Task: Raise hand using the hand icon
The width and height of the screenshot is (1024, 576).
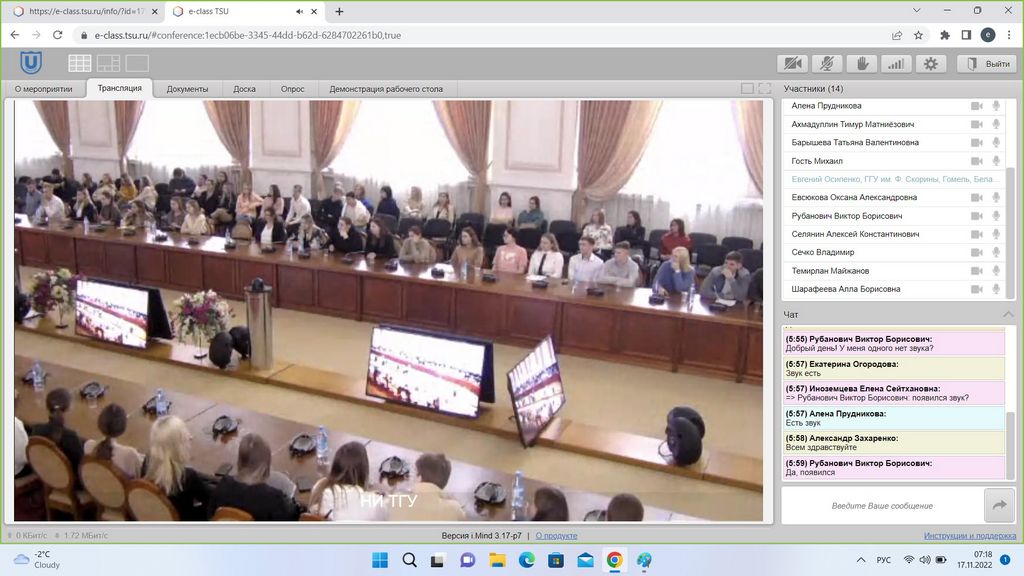Action: [x=861, y=64]
